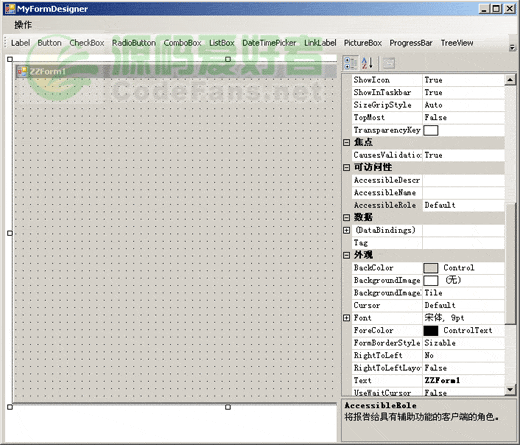Screen dimensions: 520x445
Task: Collapse the 可访问性 property category
Action: [x=347, y=168]
